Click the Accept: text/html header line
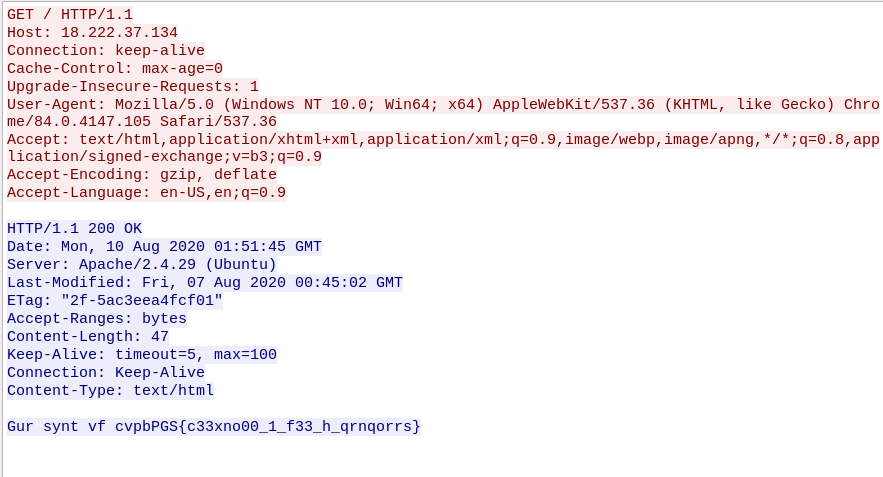Screen dimensions: 883x477 coord(443,139)
